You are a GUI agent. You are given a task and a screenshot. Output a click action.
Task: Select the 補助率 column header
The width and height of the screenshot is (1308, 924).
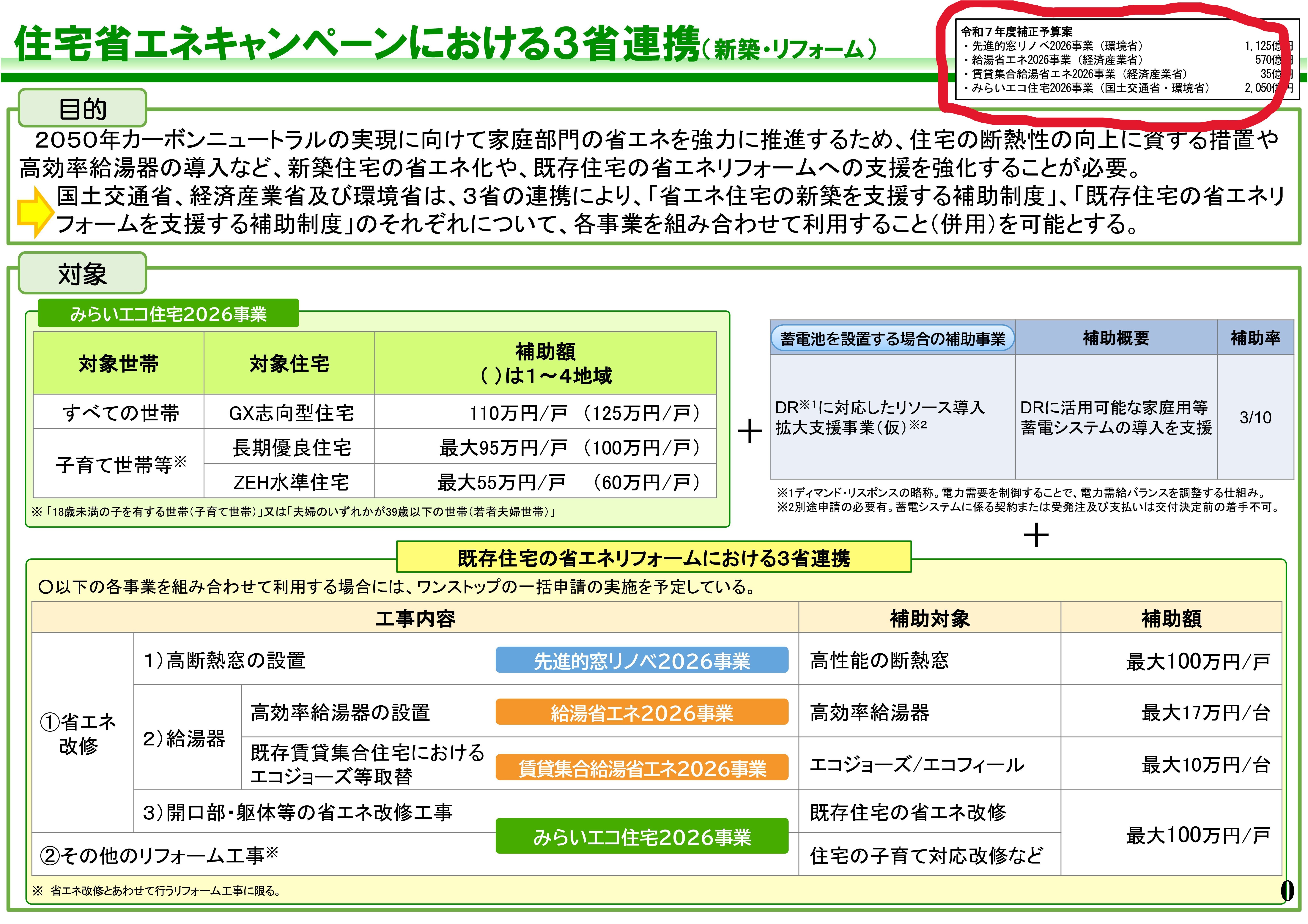tap(1256, 338)
